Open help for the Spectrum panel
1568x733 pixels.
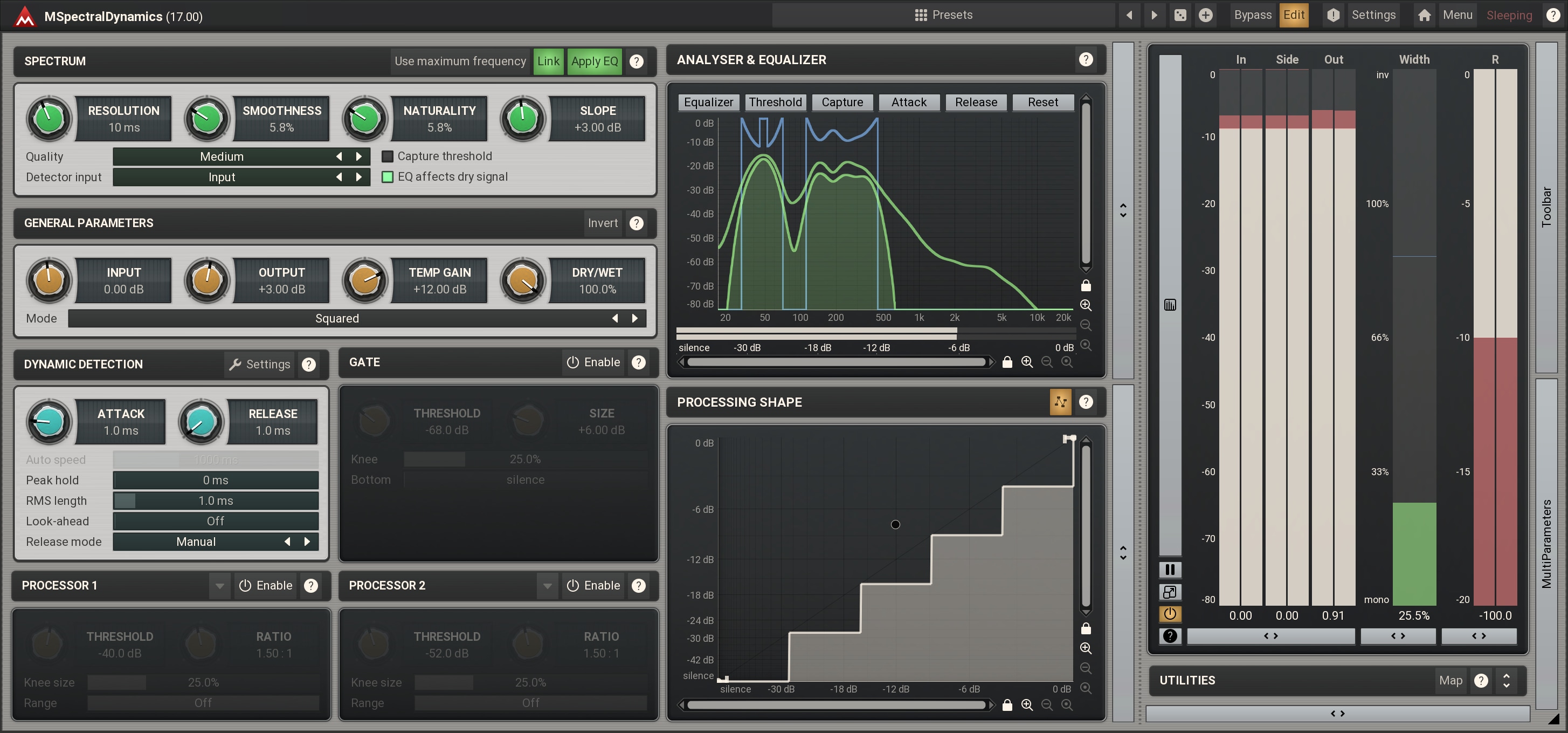pyautogui.click(x=636, y=61)
